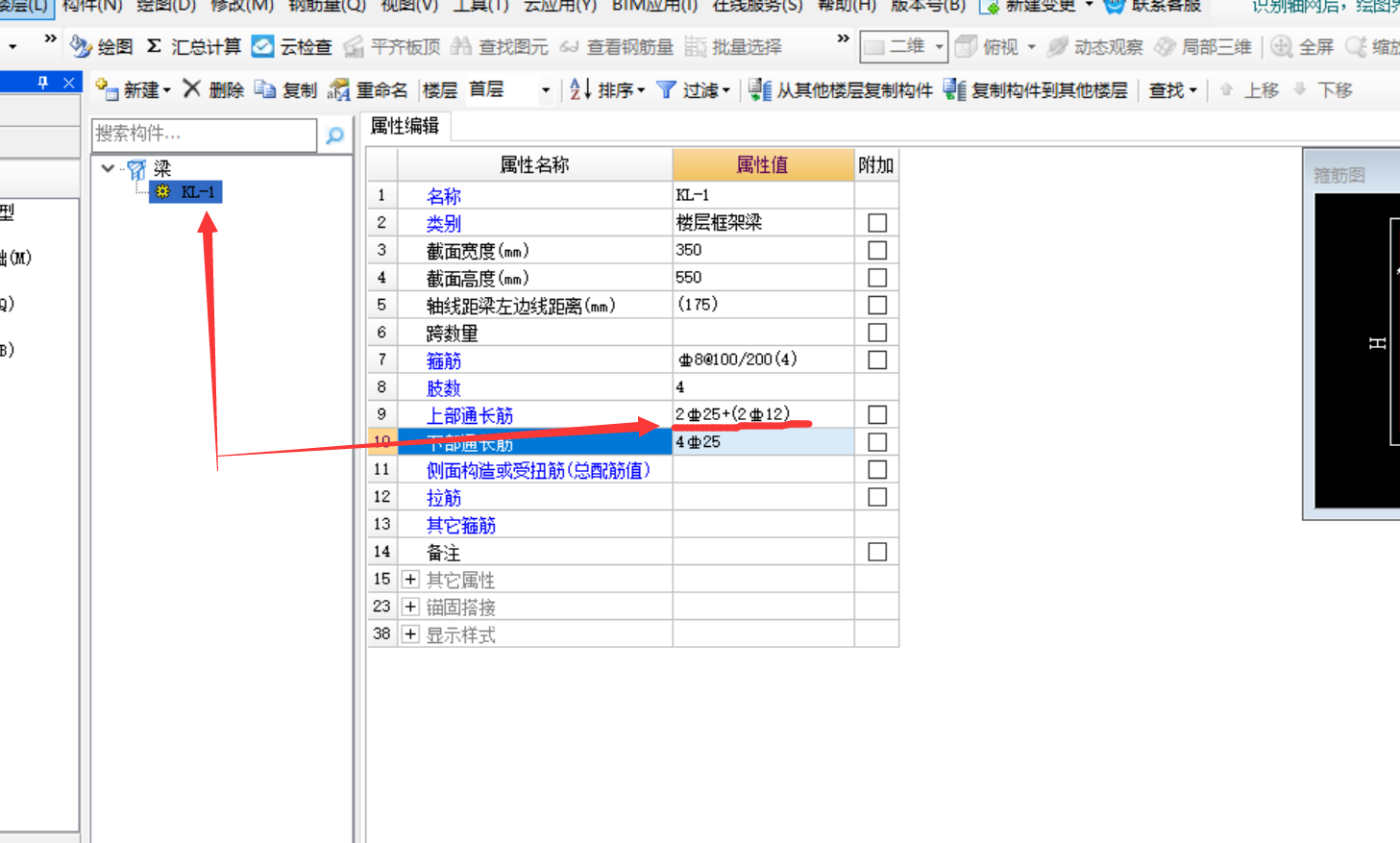The image size is (1400, 843).
Task: Open 帮助(H) menu
Action: click(x=847, y=6)
